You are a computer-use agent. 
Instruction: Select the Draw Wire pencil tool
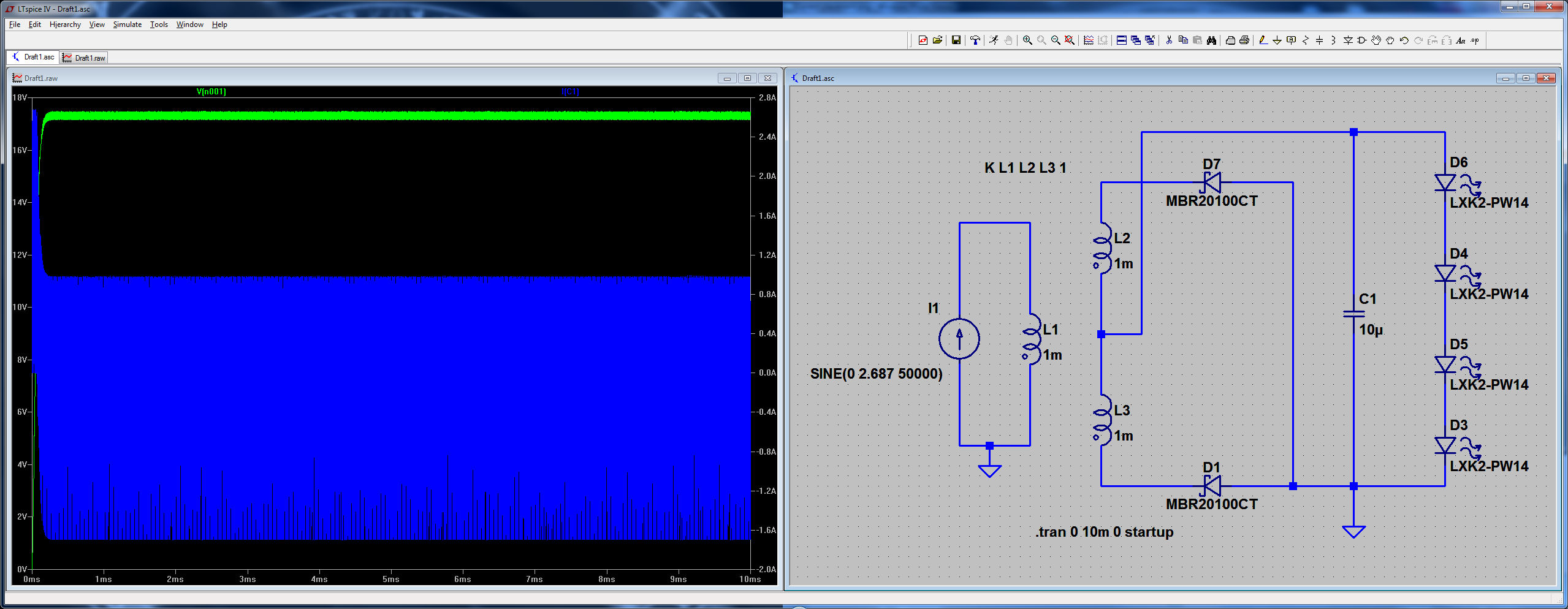pyautogui.click(x=1263, y=40)
